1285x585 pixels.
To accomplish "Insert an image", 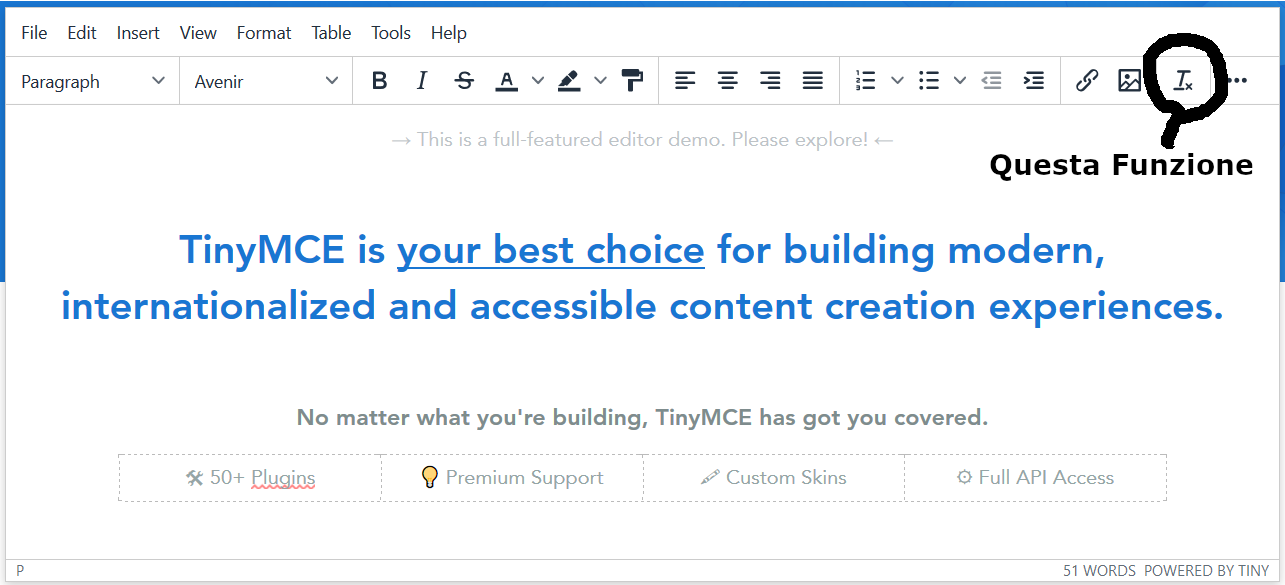I will (1130, 81).
